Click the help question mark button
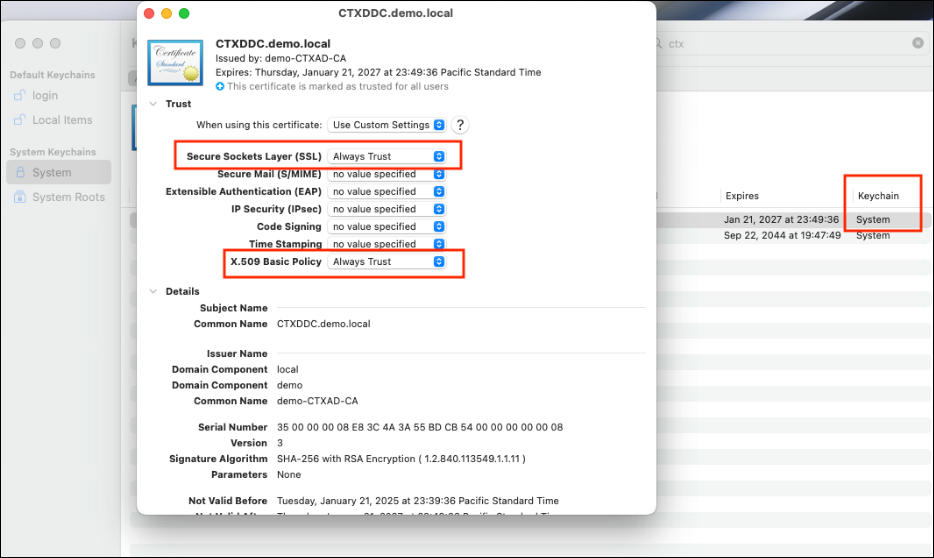Viewport: 934px width, 558px height. 460,125
